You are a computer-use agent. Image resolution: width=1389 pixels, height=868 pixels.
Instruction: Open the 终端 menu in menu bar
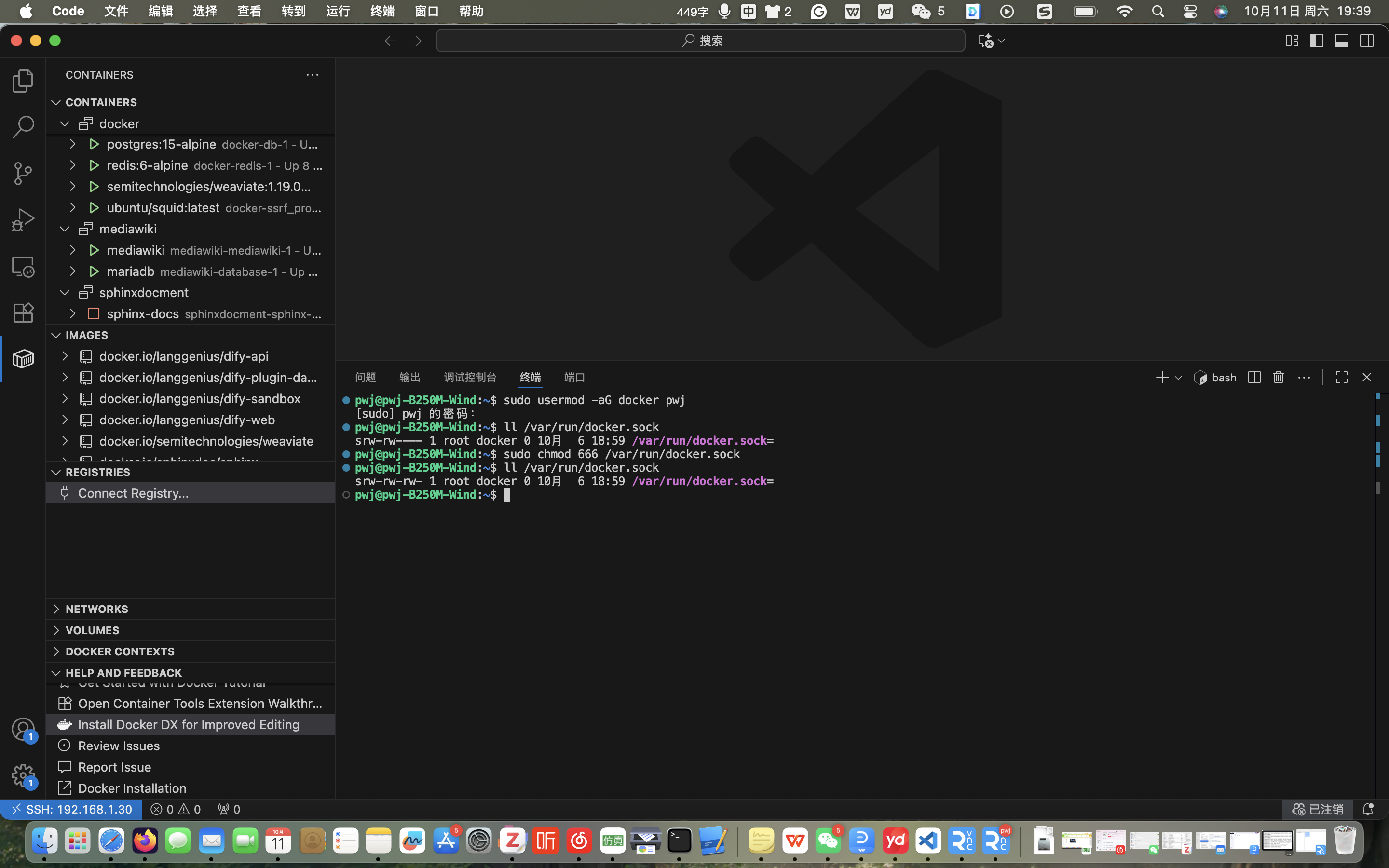pos(382,12)
